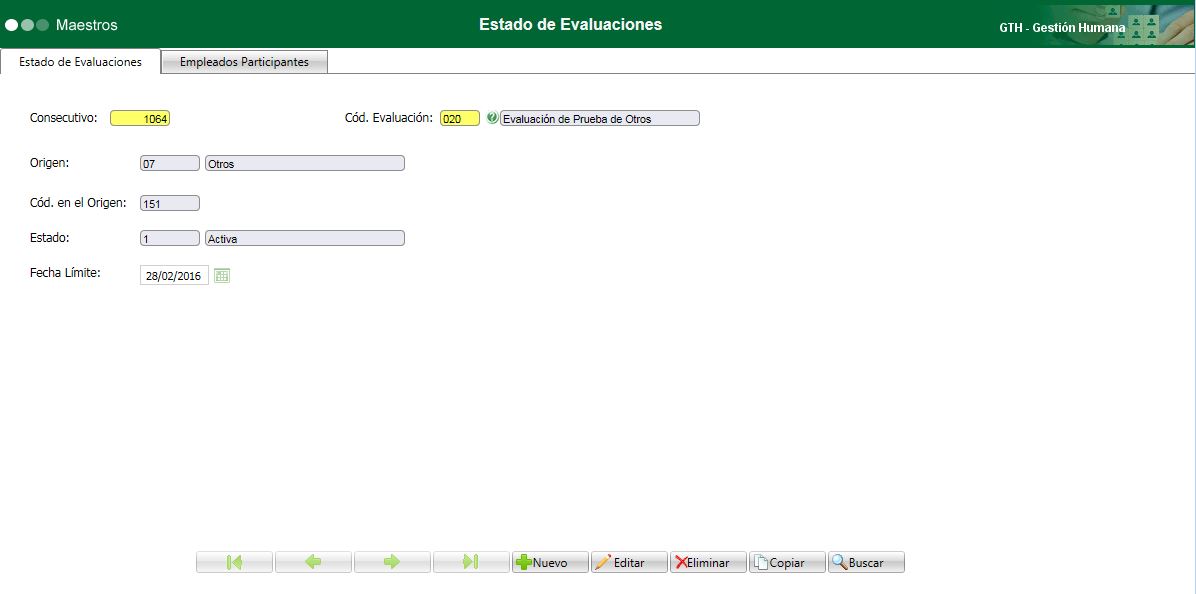
Task: Click the Estado description field Activa
Action: 304,239
